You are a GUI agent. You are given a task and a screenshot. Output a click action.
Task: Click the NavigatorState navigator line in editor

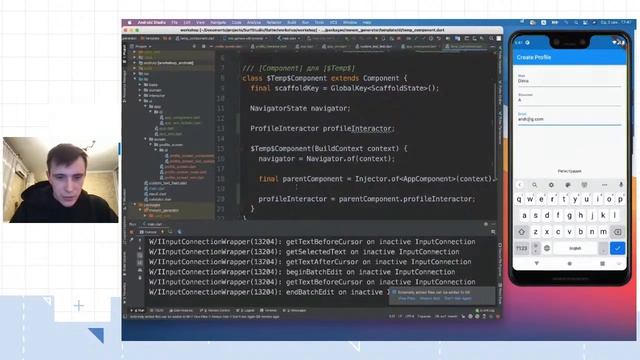click(x=300, y=109)
